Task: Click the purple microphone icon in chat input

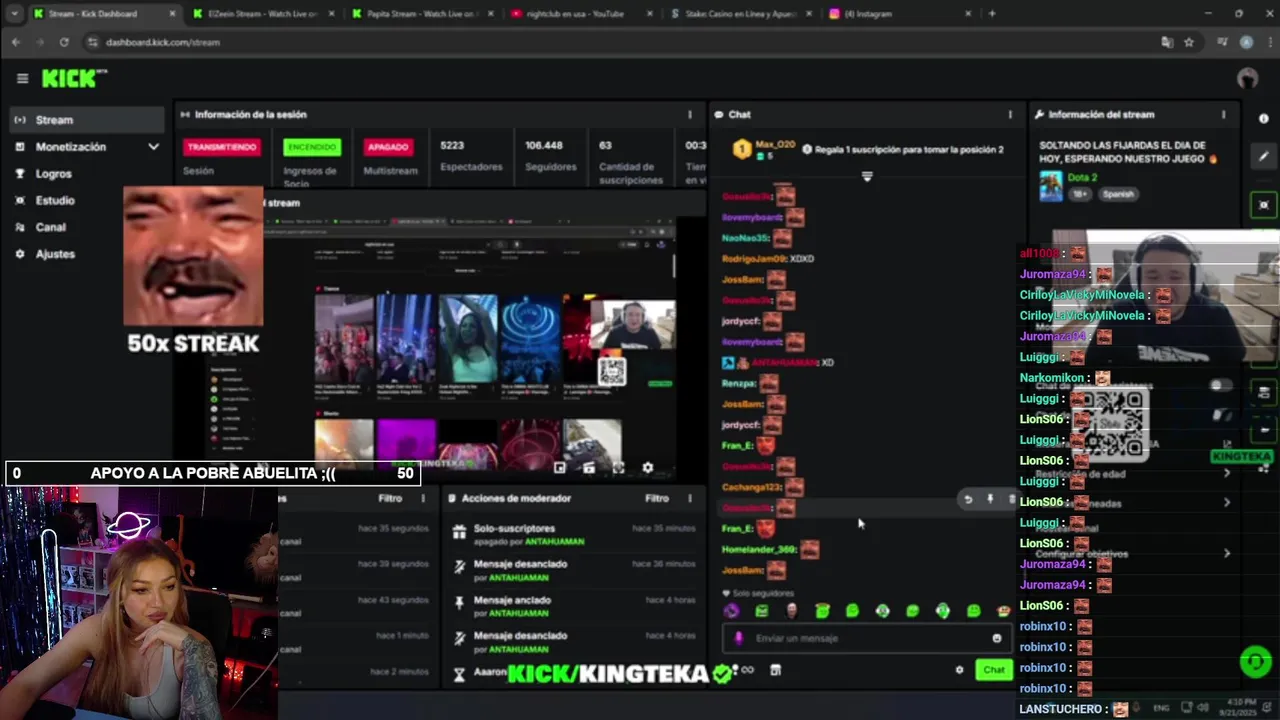Action: pos(739,638)
